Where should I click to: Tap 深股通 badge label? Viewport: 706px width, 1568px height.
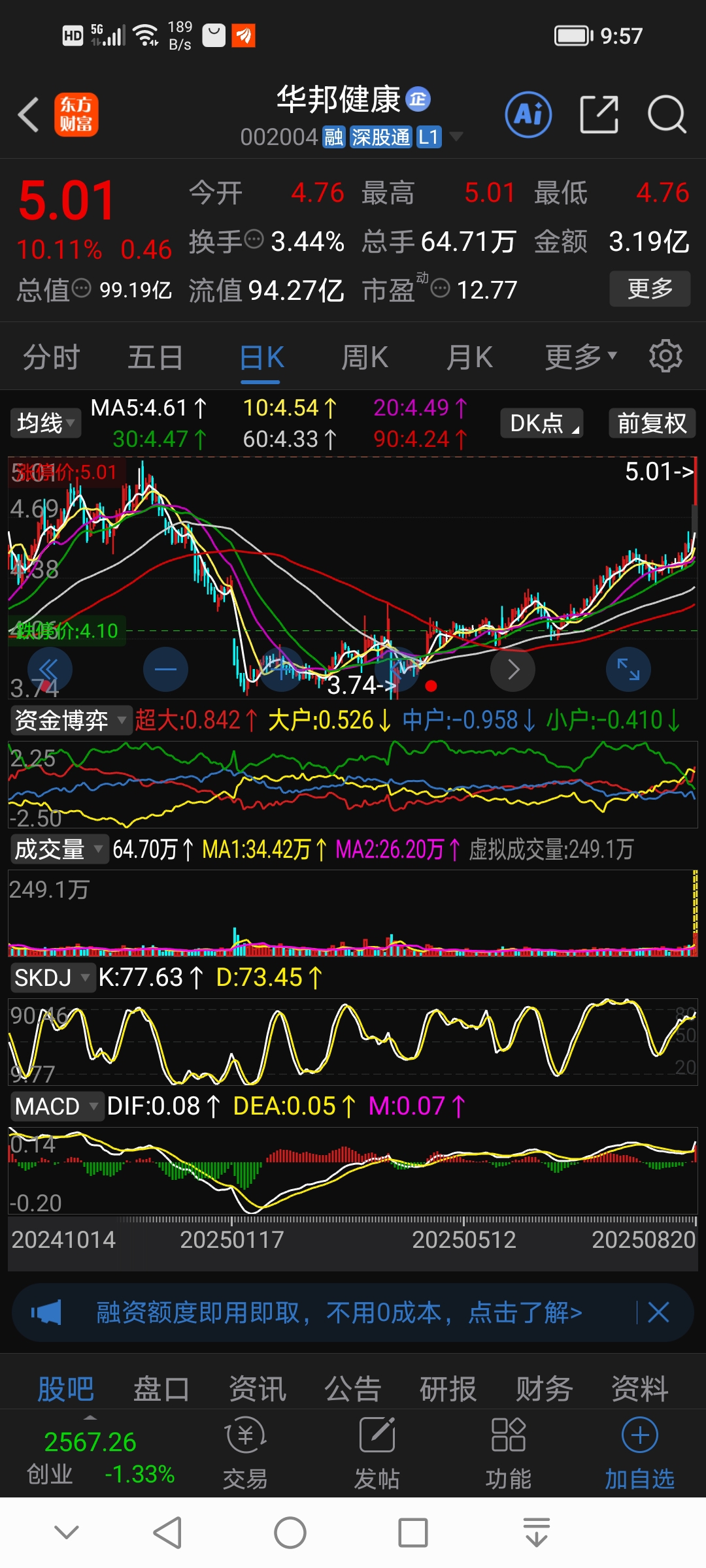click(381, 137)
